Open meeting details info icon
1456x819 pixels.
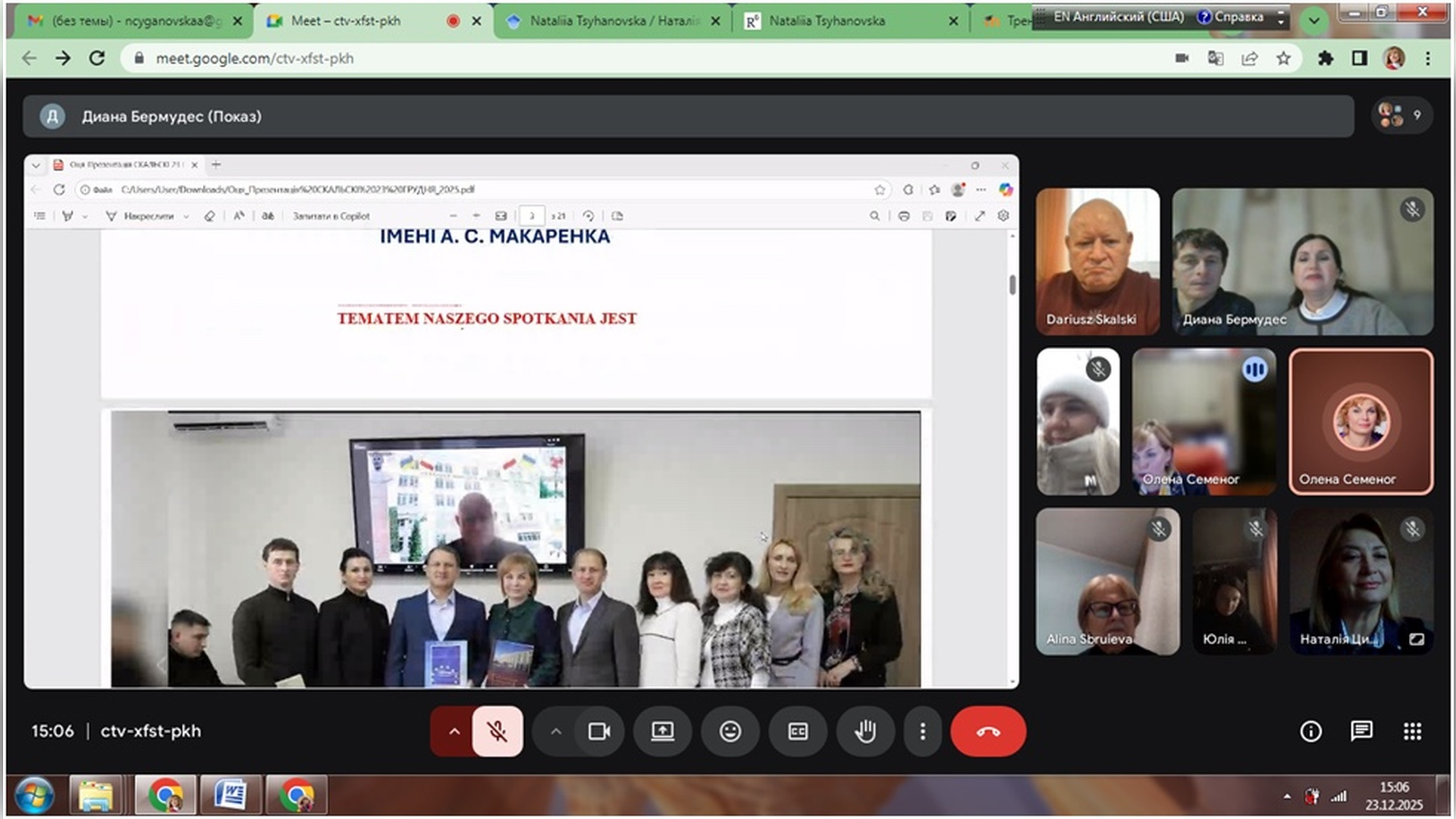1310,731
